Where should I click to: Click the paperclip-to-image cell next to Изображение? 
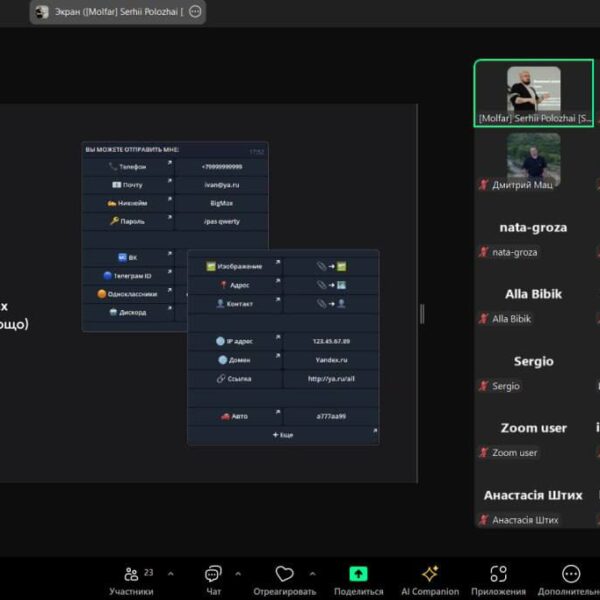(331, 266)
